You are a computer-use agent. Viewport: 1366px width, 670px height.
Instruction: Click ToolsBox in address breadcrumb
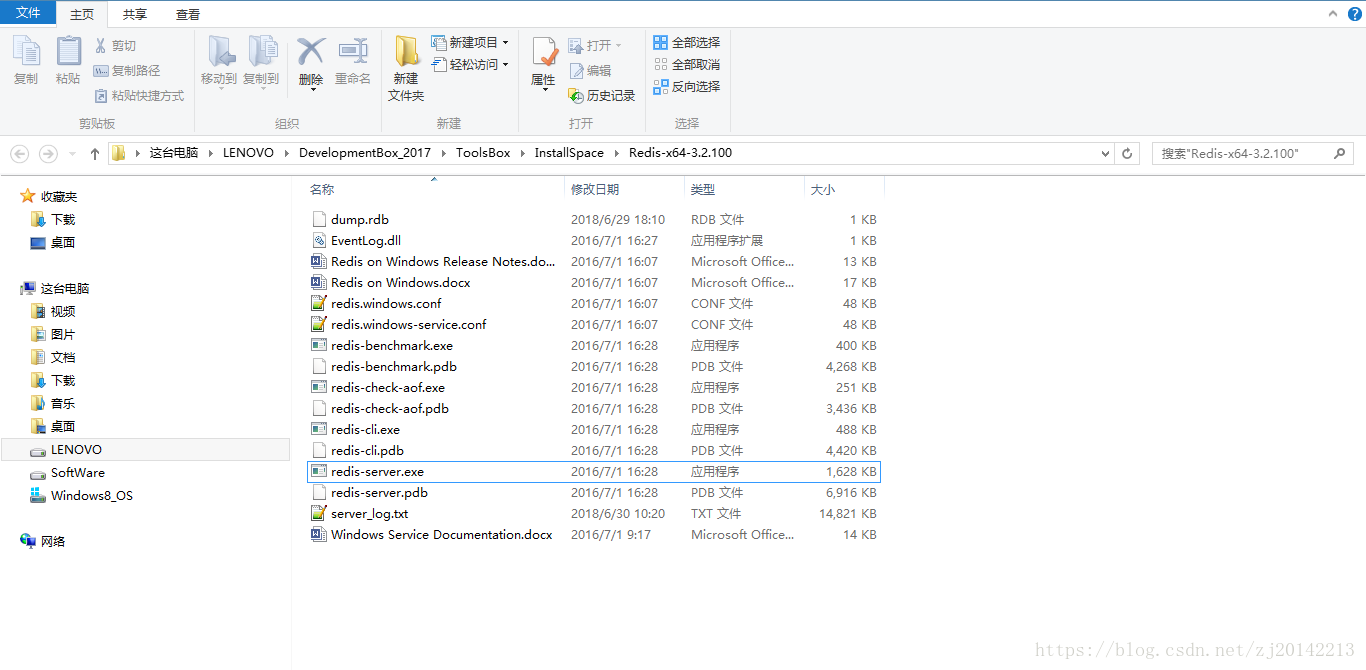[x=483, y=153]
